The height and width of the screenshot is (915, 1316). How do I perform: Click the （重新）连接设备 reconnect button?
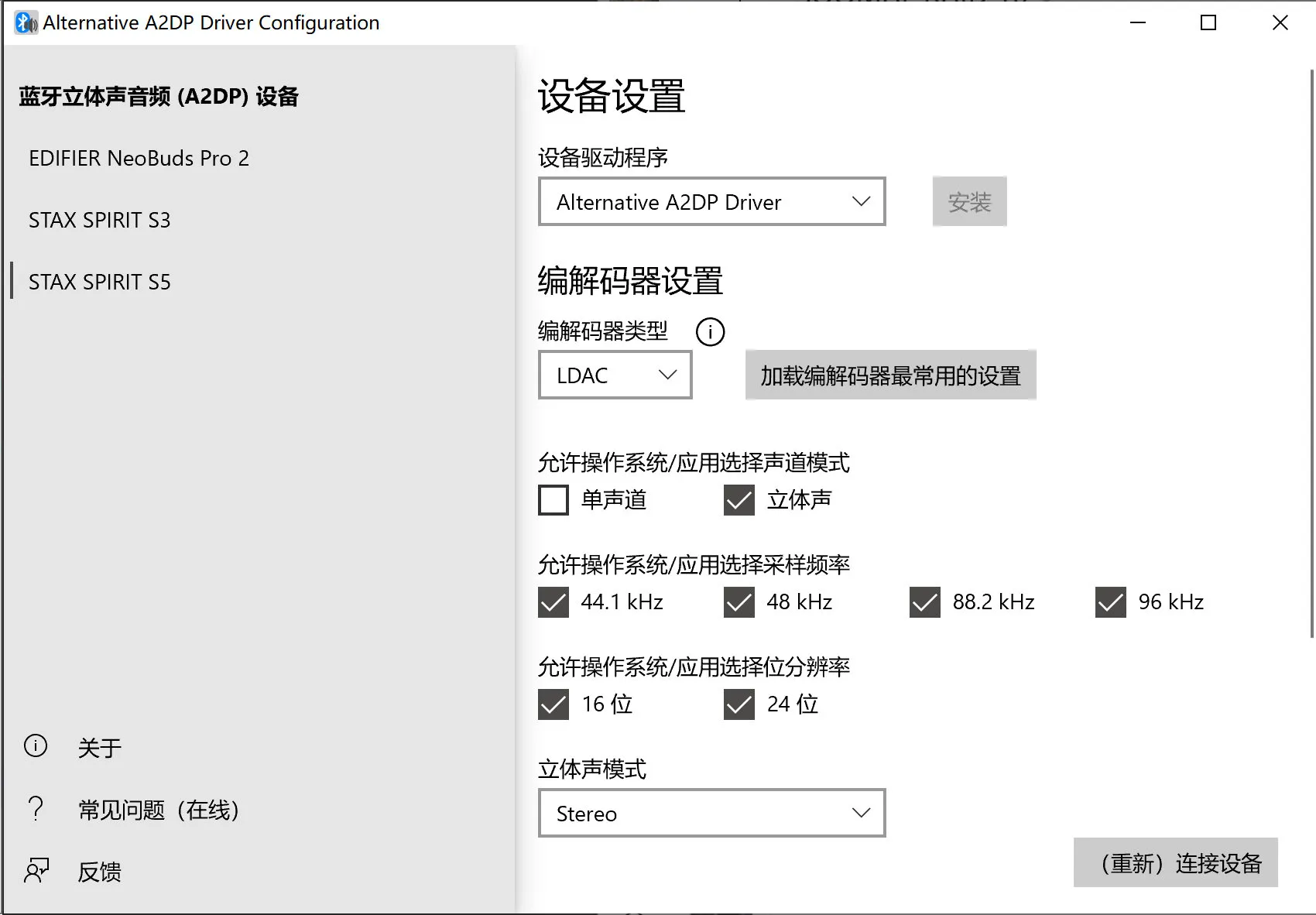pyautogui.click(x=1175, y=862)
